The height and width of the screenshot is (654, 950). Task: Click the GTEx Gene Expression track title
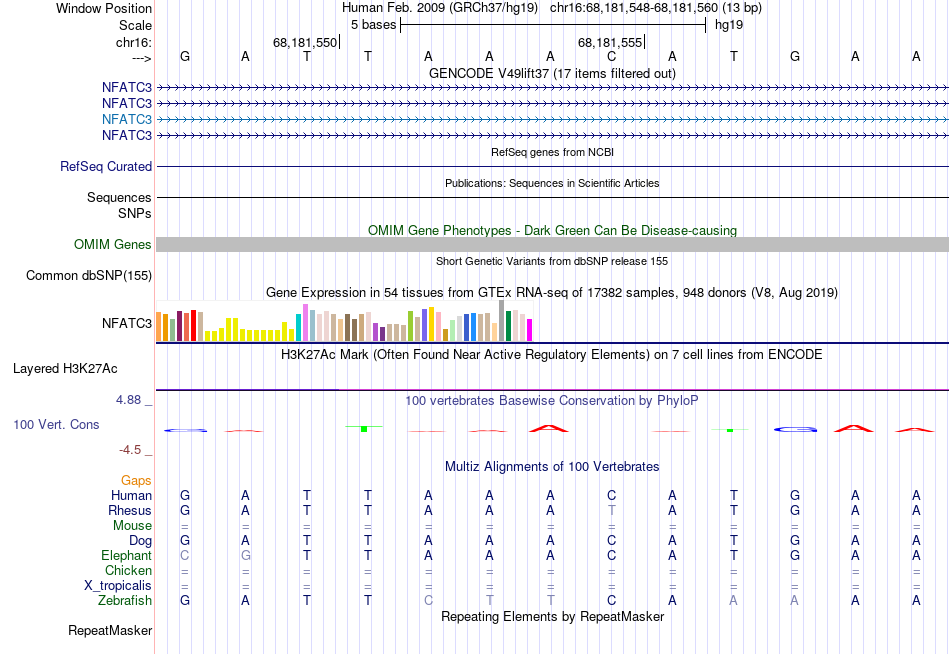point(552,293)
